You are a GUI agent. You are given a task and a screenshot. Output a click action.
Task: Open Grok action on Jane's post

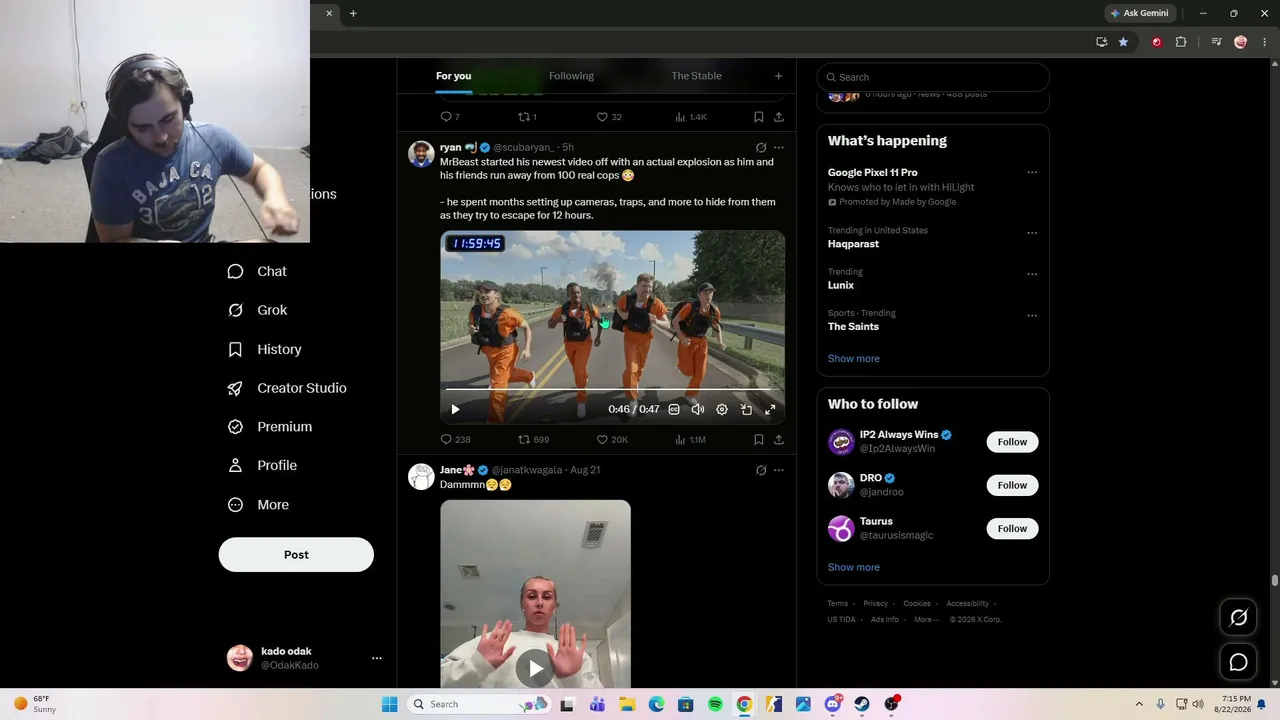(761, 470)
